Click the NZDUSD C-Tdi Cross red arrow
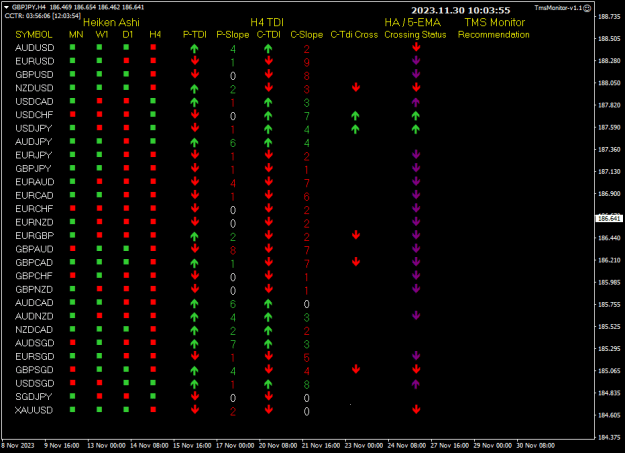The height and width of the screenshot is (453, 625). 356,87
